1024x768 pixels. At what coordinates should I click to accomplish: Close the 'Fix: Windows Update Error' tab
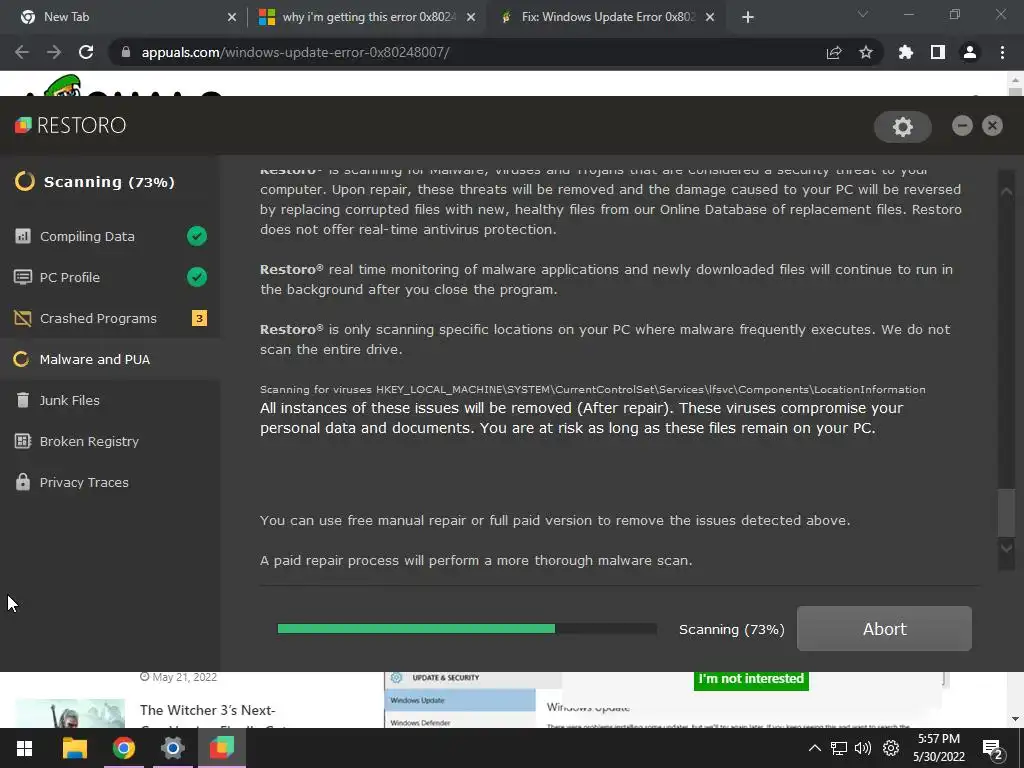tap(710, 17)
